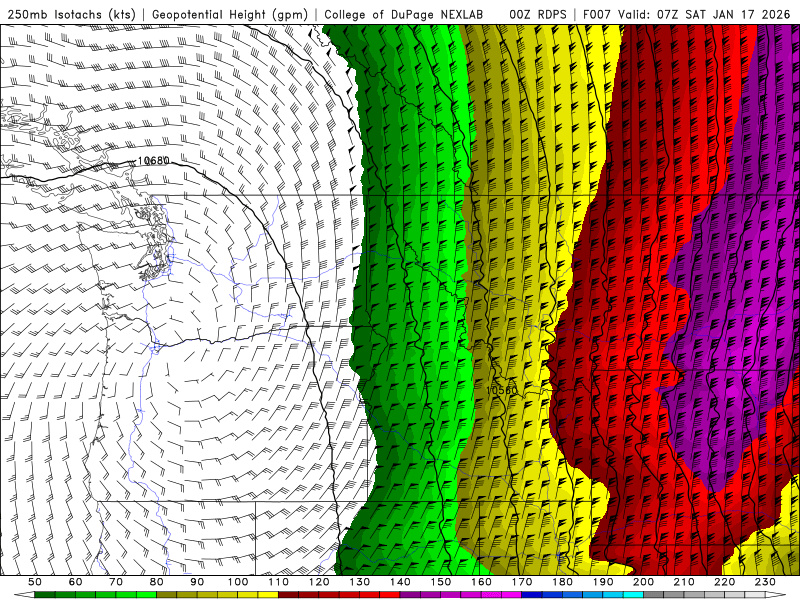Click the brightest yellow swatch in the color bar
Viewport: 800px width, 600px height.
268,594
